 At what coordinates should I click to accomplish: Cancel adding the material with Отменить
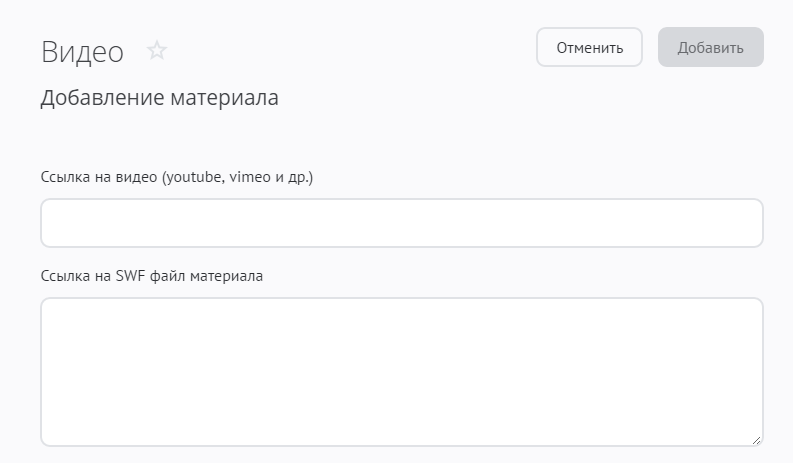[589, 47]
